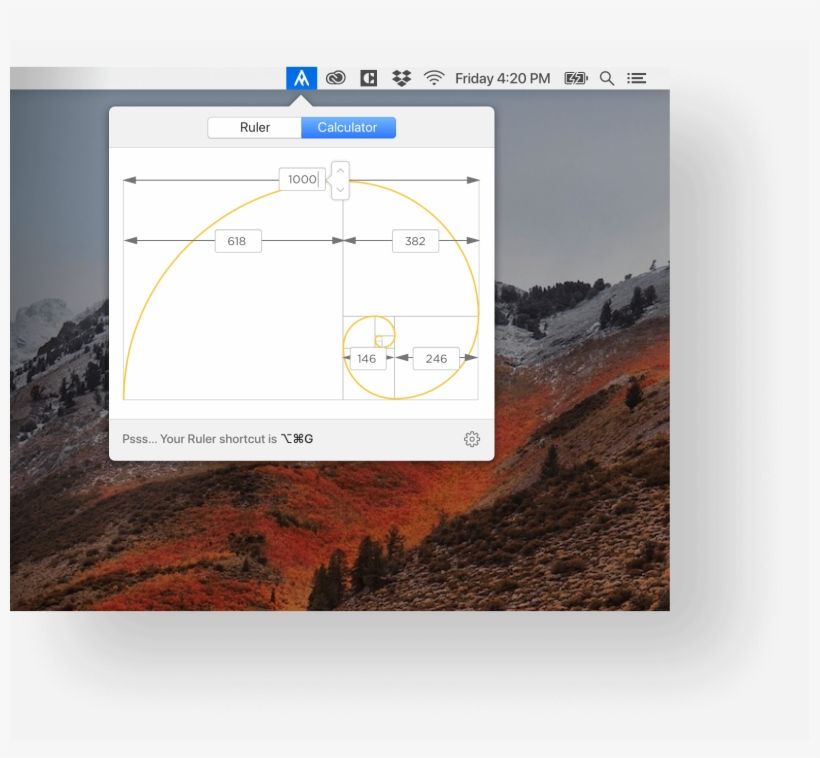
Task: Click the 246 value box
Action: pos(436,357)
